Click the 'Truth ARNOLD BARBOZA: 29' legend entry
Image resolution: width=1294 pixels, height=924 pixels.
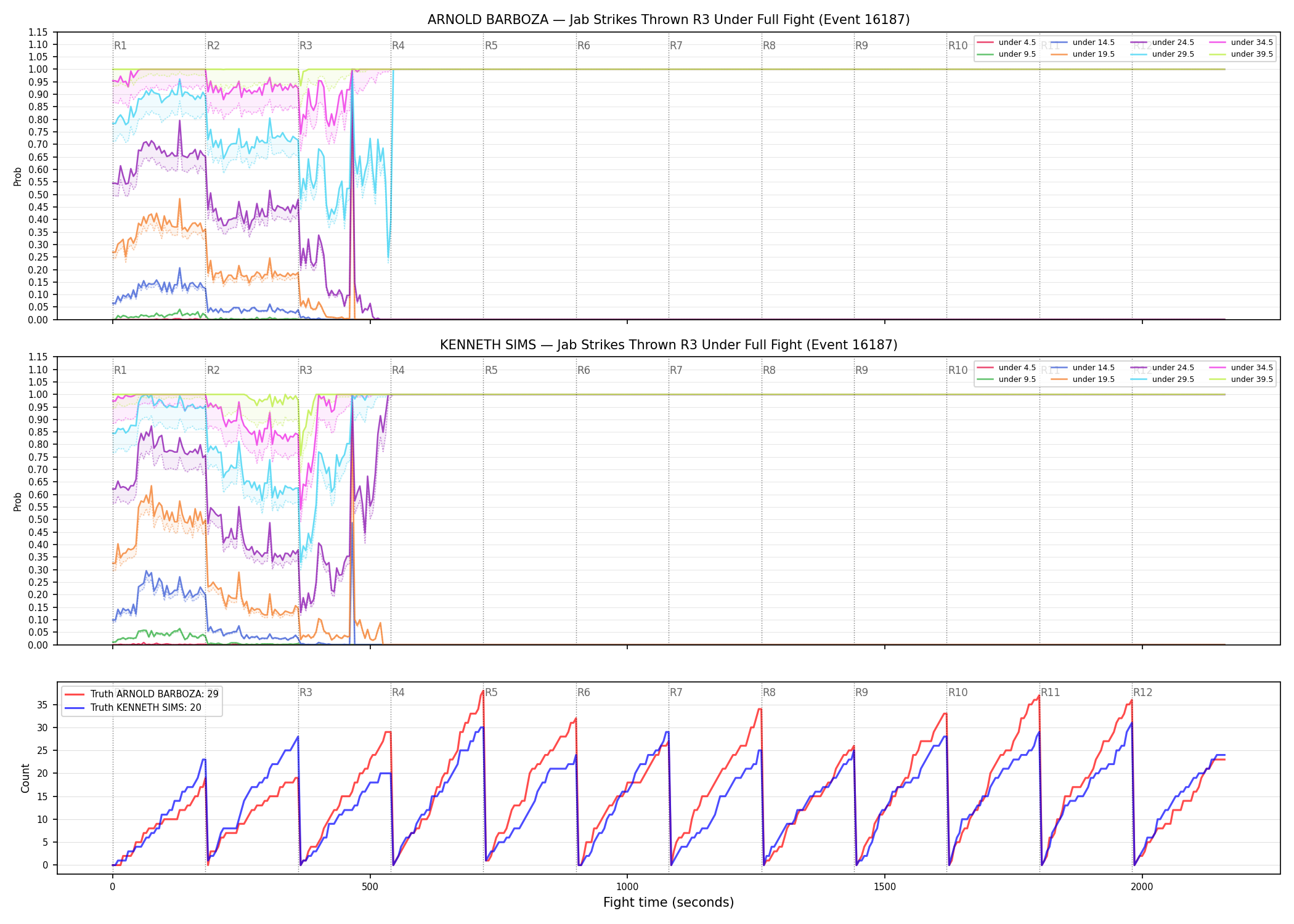142,694
